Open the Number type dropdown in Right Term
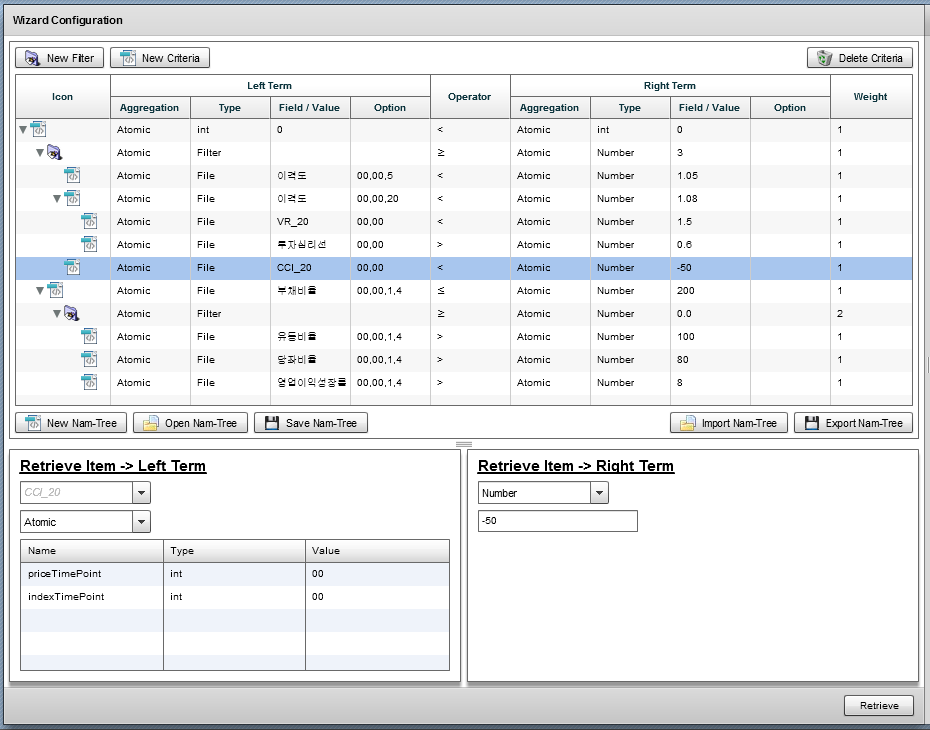 pyautogui.click(x=599, y=493)
